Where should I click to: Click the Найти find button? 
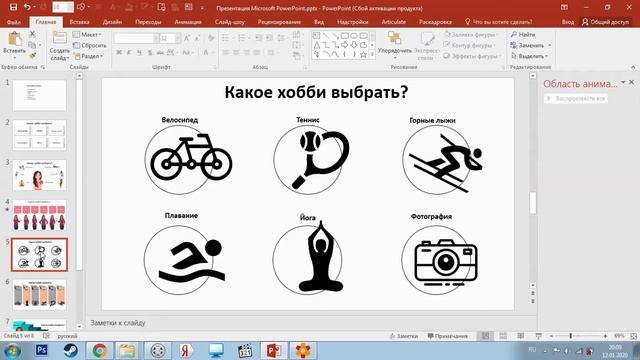pos(523,35)
